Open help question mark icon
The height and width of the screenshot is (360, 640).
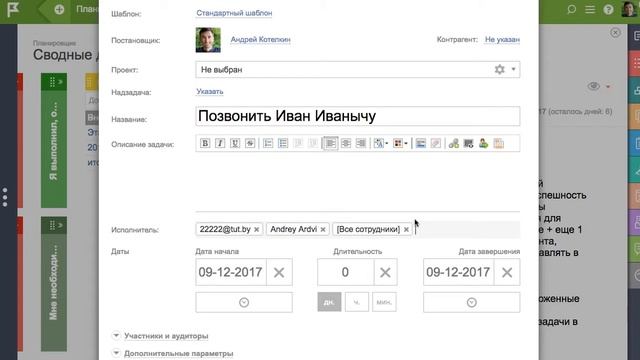(x=608, y=9)
